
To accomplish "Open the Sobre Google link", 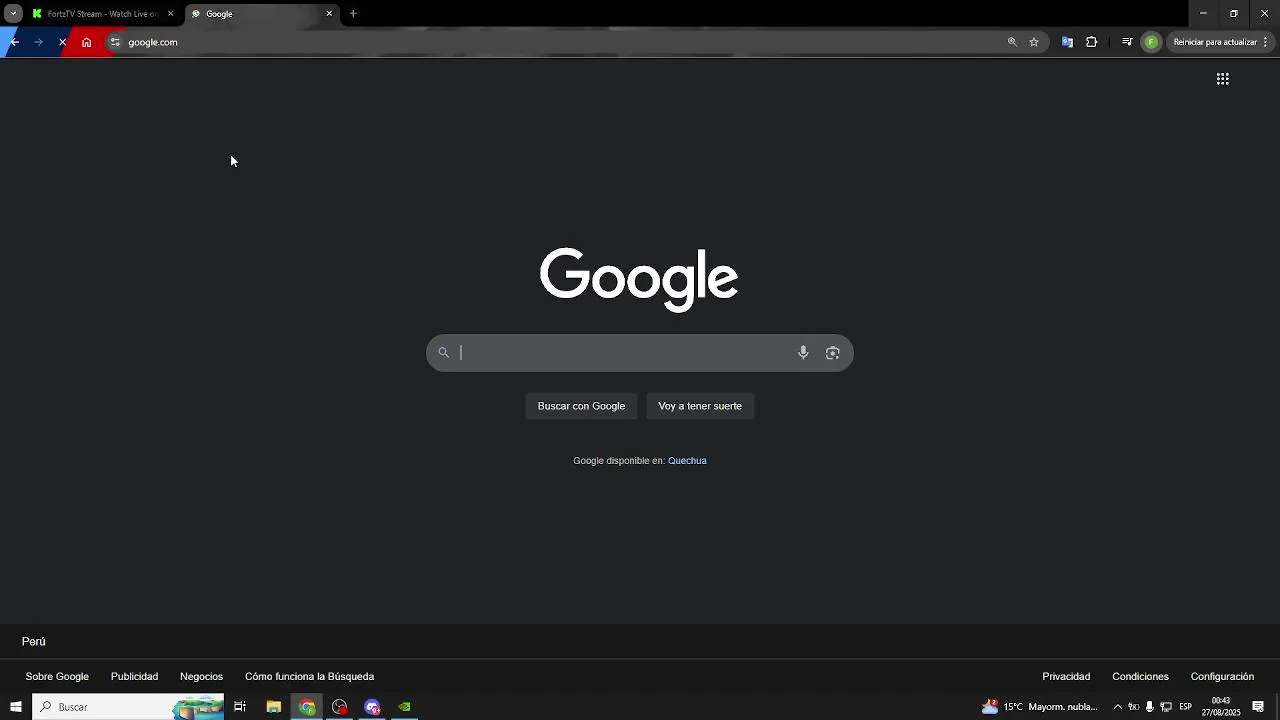I will pyautogui.click(x=57, y=677).
